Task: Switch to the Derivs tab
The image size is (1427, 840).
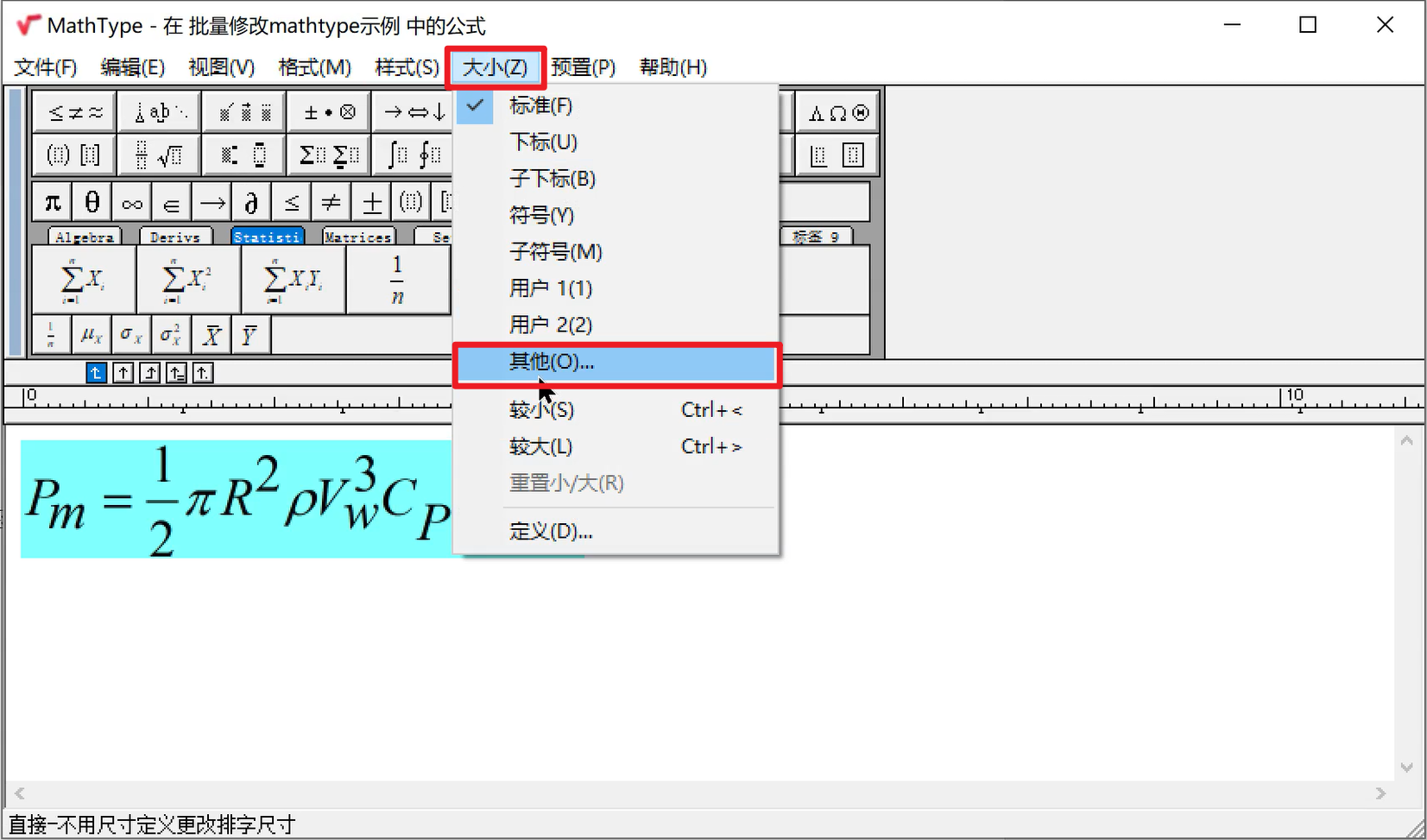Action: [175, 237]
